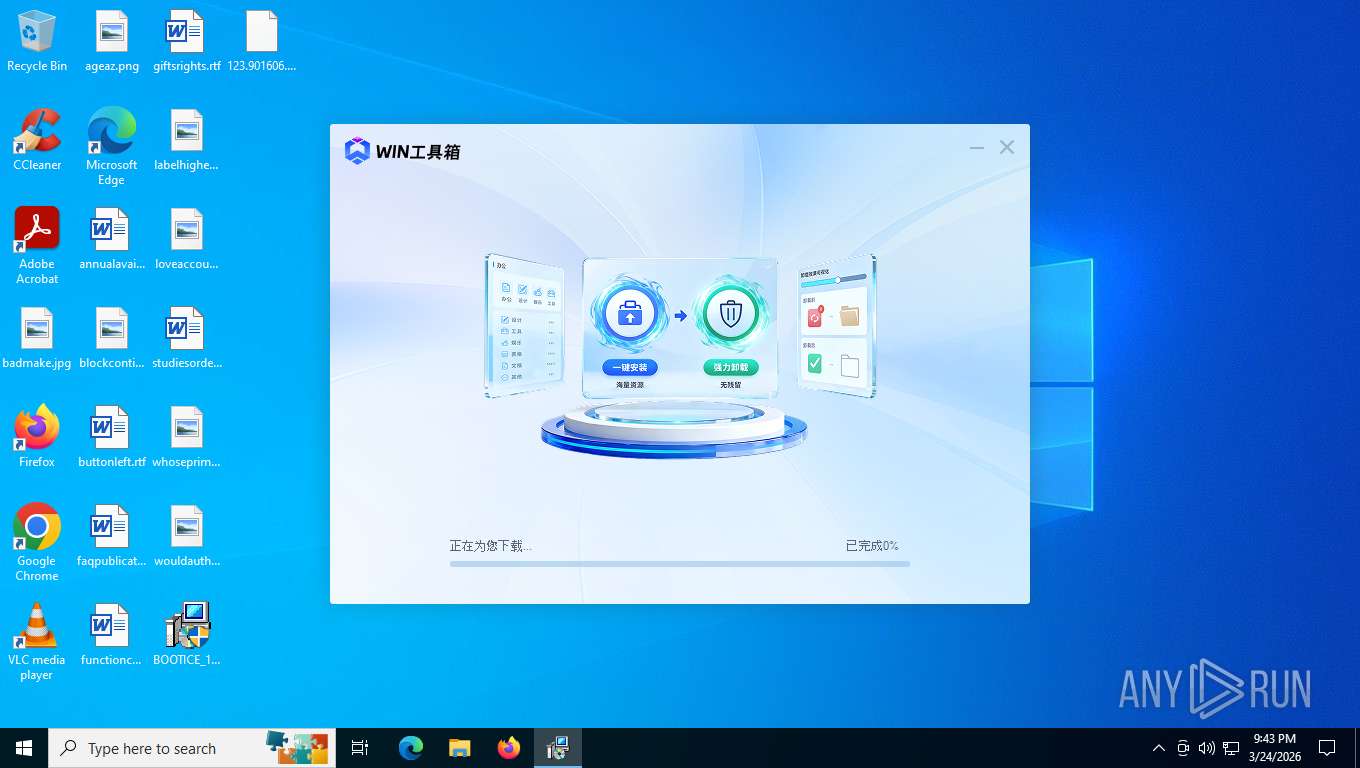The height and width of the screenshot is (768, 1360).
Task: Minimize the WIN工具箱 installer window
Action: click(x=977, y=148)
